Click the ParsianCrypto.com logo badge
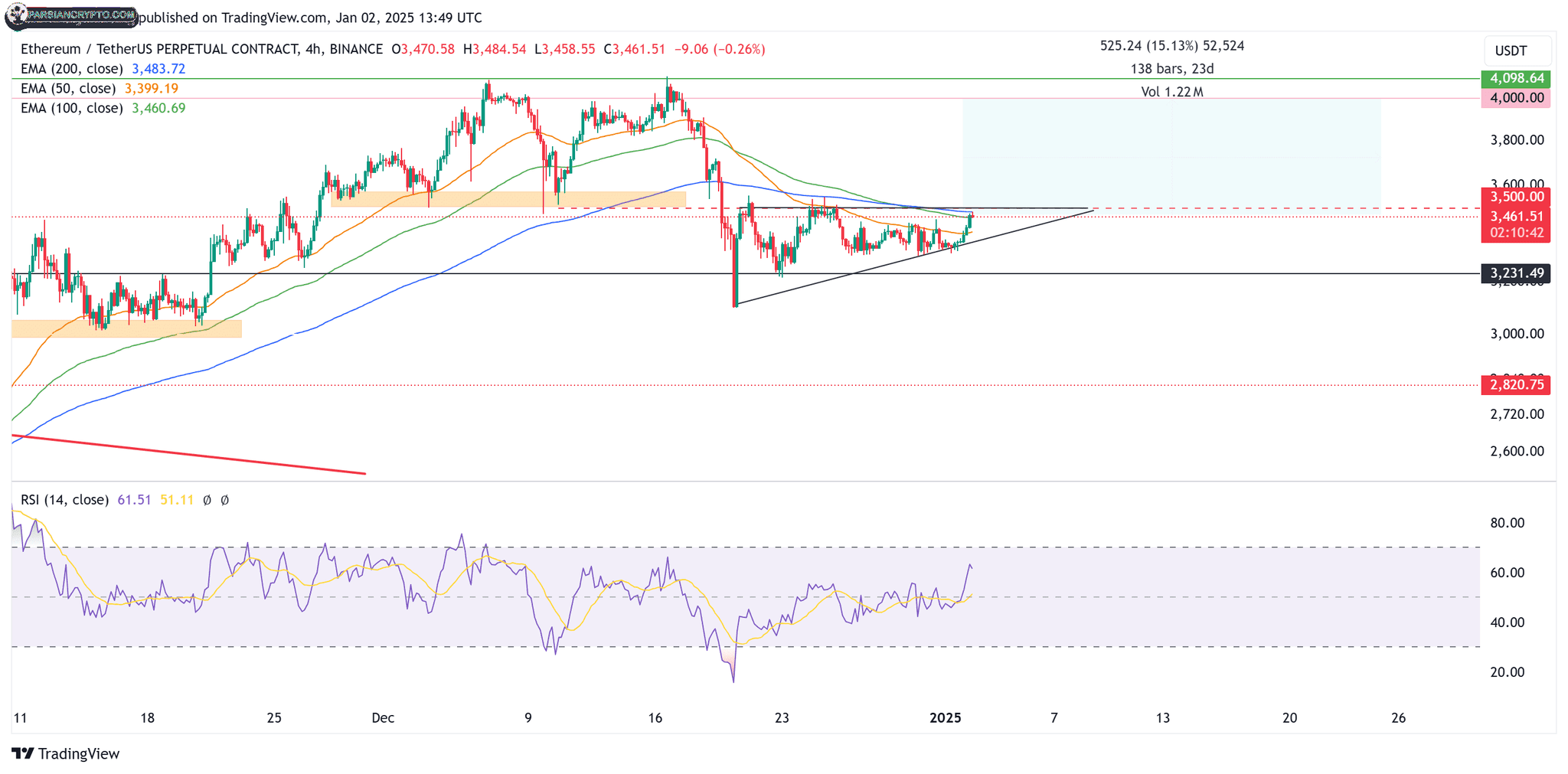This screenshot has width=1568, height=774. [71, 15]
